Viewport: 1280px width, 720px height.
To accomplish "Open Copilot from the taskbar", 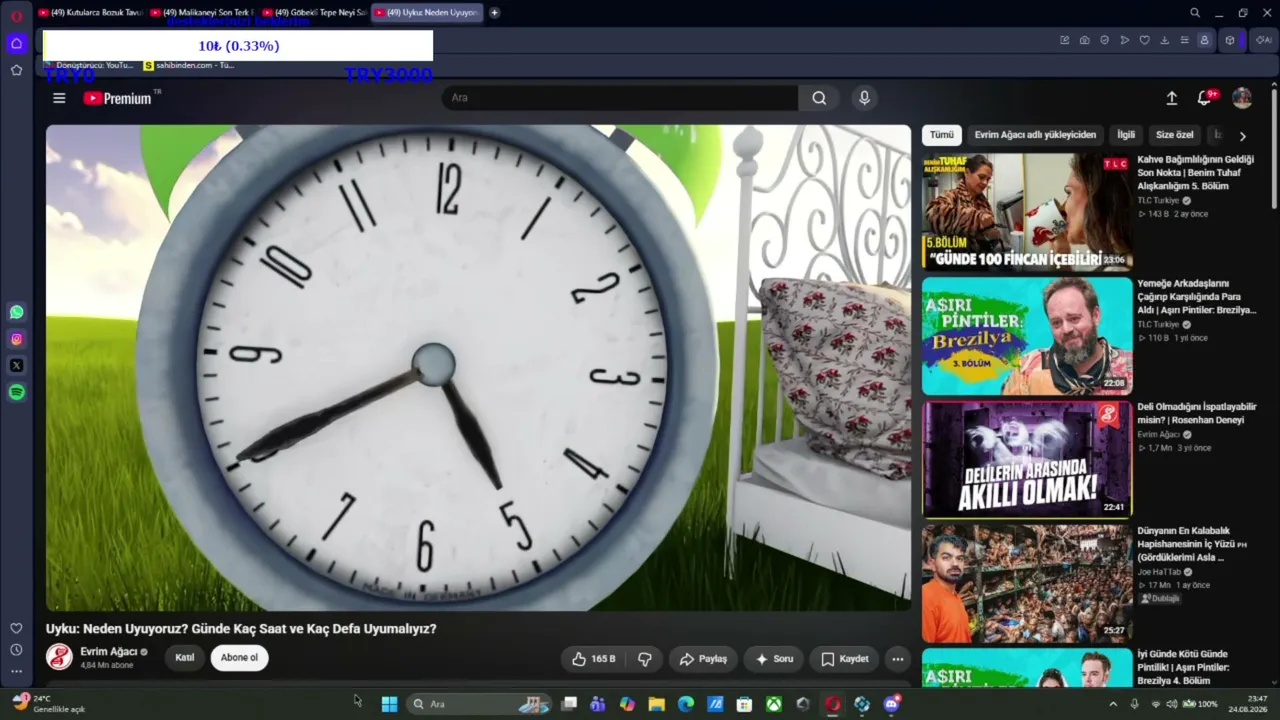I will coord(627,704).
